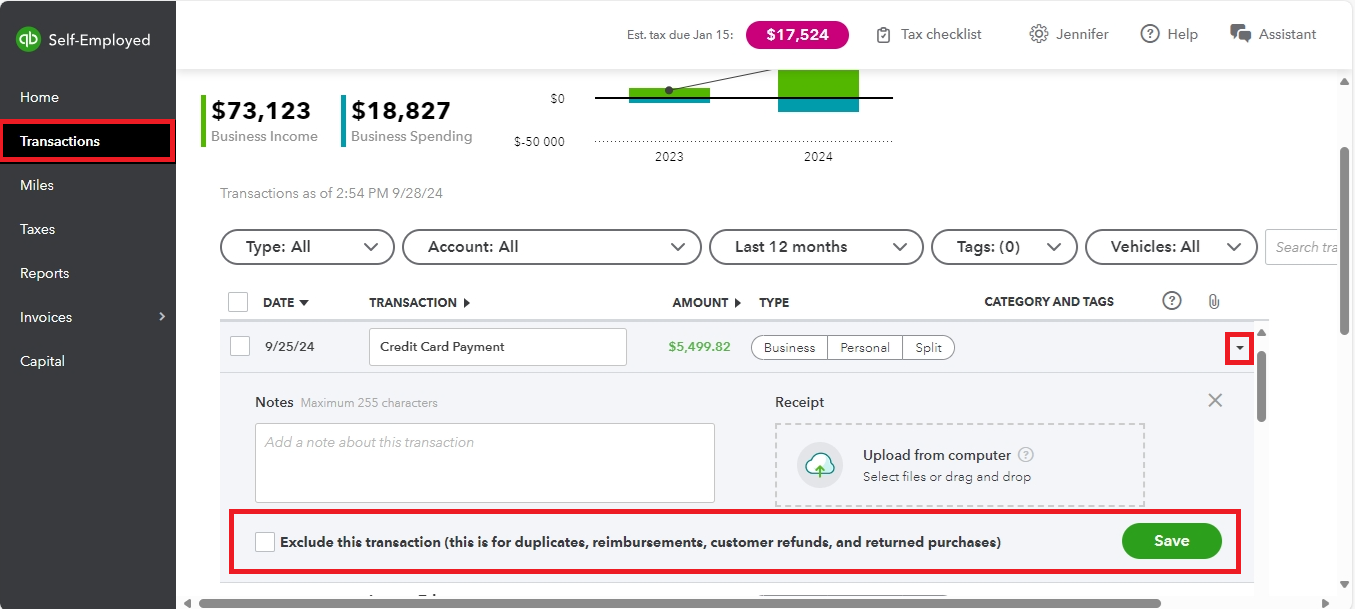The height and width of the screenshot is (609, 1355).
Task: Click the QuickBooks logo icon
Action: click(x=28, y=40)
